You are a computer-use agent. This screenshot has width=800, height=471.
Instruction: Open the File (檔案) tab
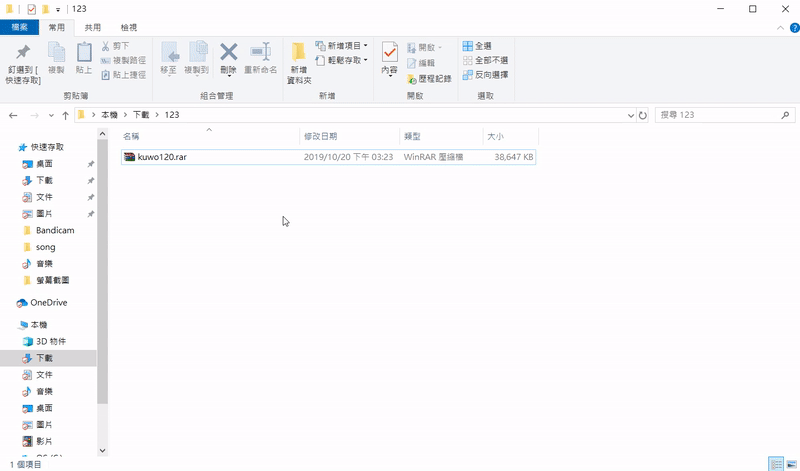coord(19,27)
